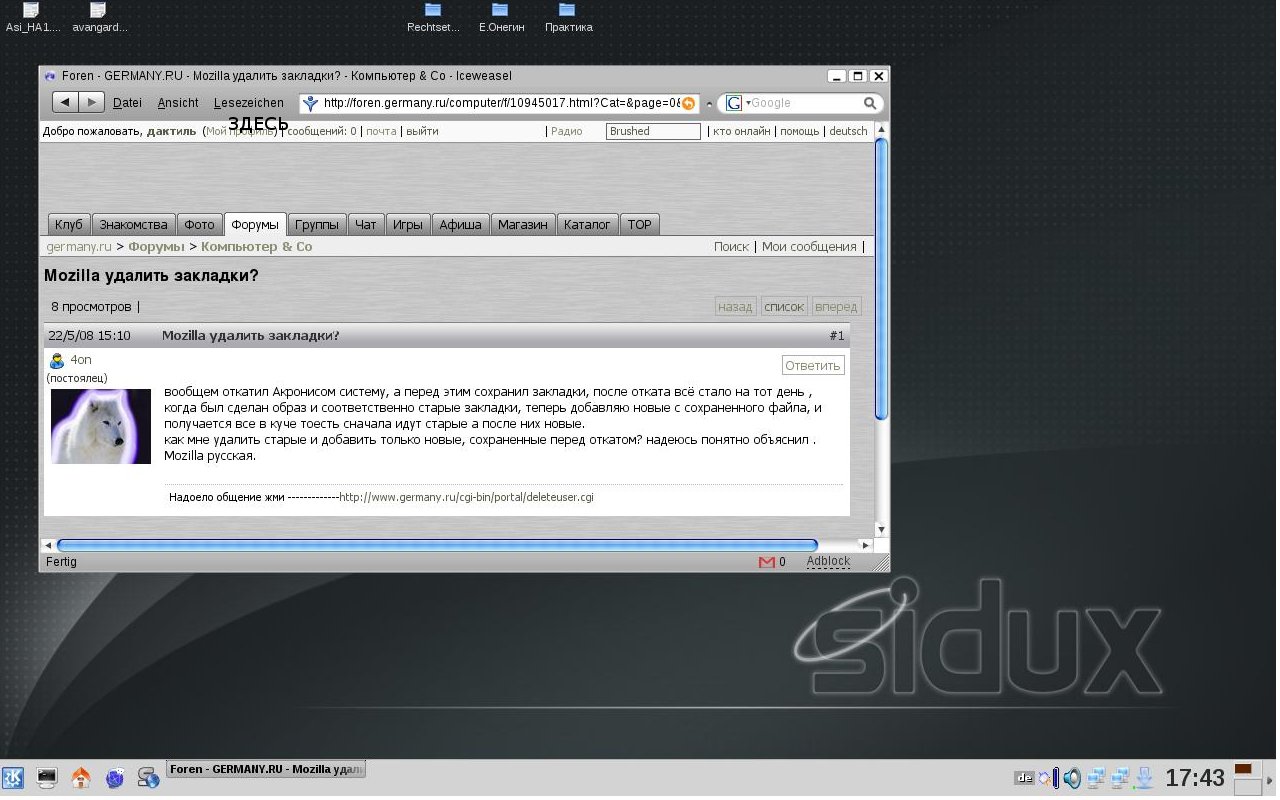Open the Игры tab
This screenshot has width=1280, height=800.
click(x=408, y=224)
